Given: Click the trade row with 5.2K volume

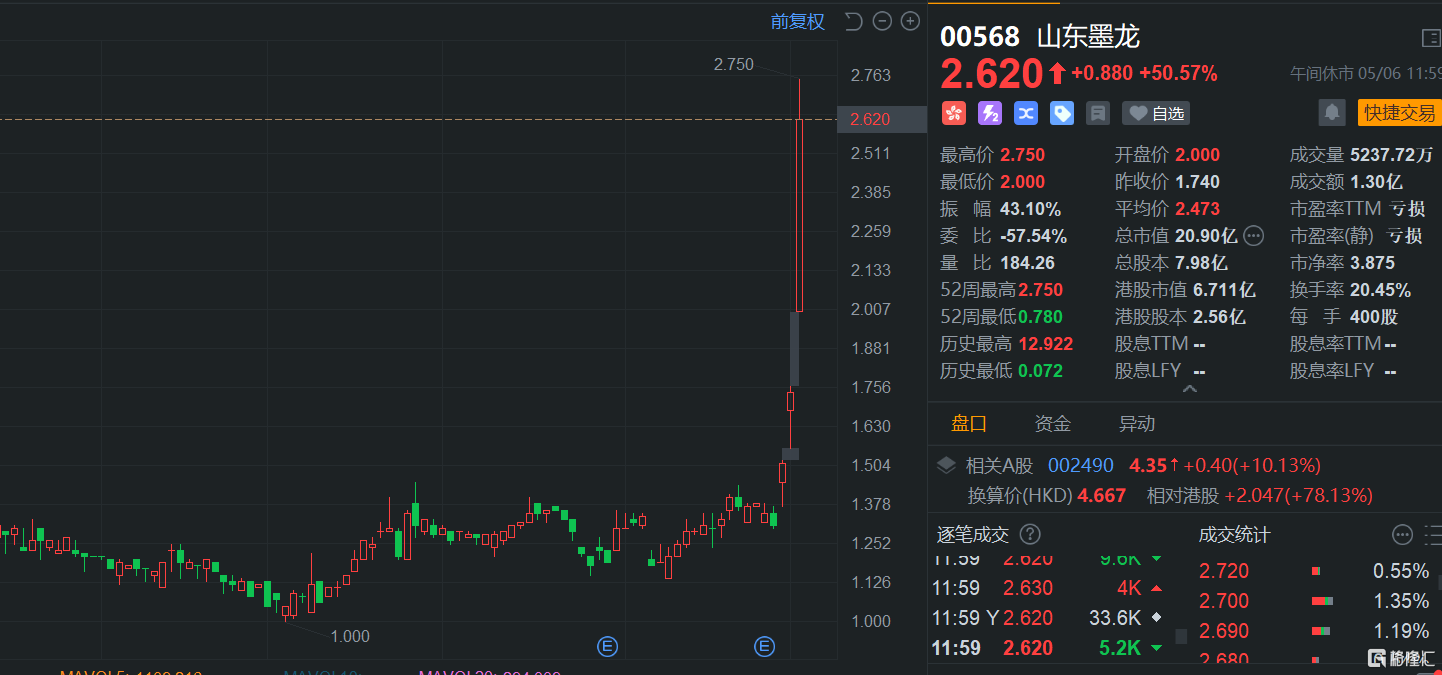Looking at the screenshot, I should (x=1048, y=648).
